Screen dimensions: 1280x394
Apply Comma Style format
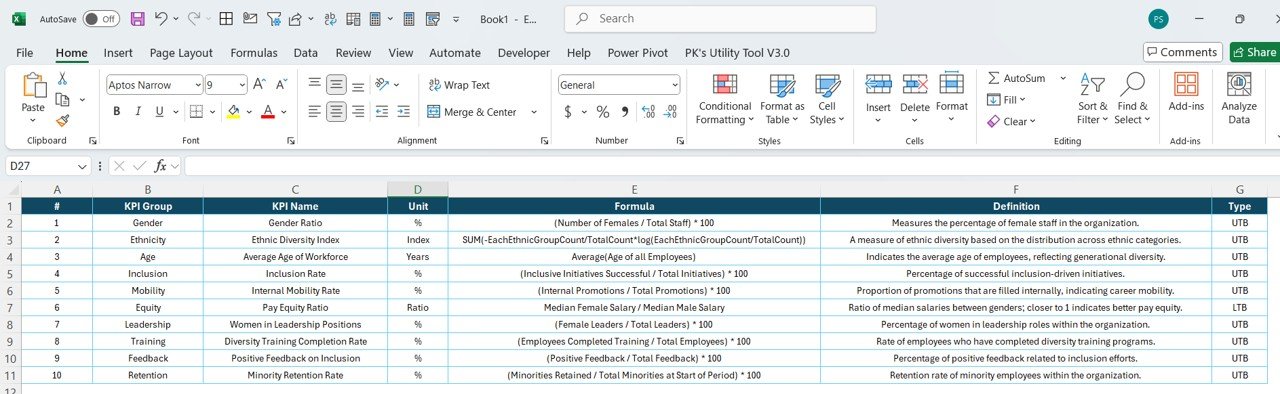[x=625, y=112]
